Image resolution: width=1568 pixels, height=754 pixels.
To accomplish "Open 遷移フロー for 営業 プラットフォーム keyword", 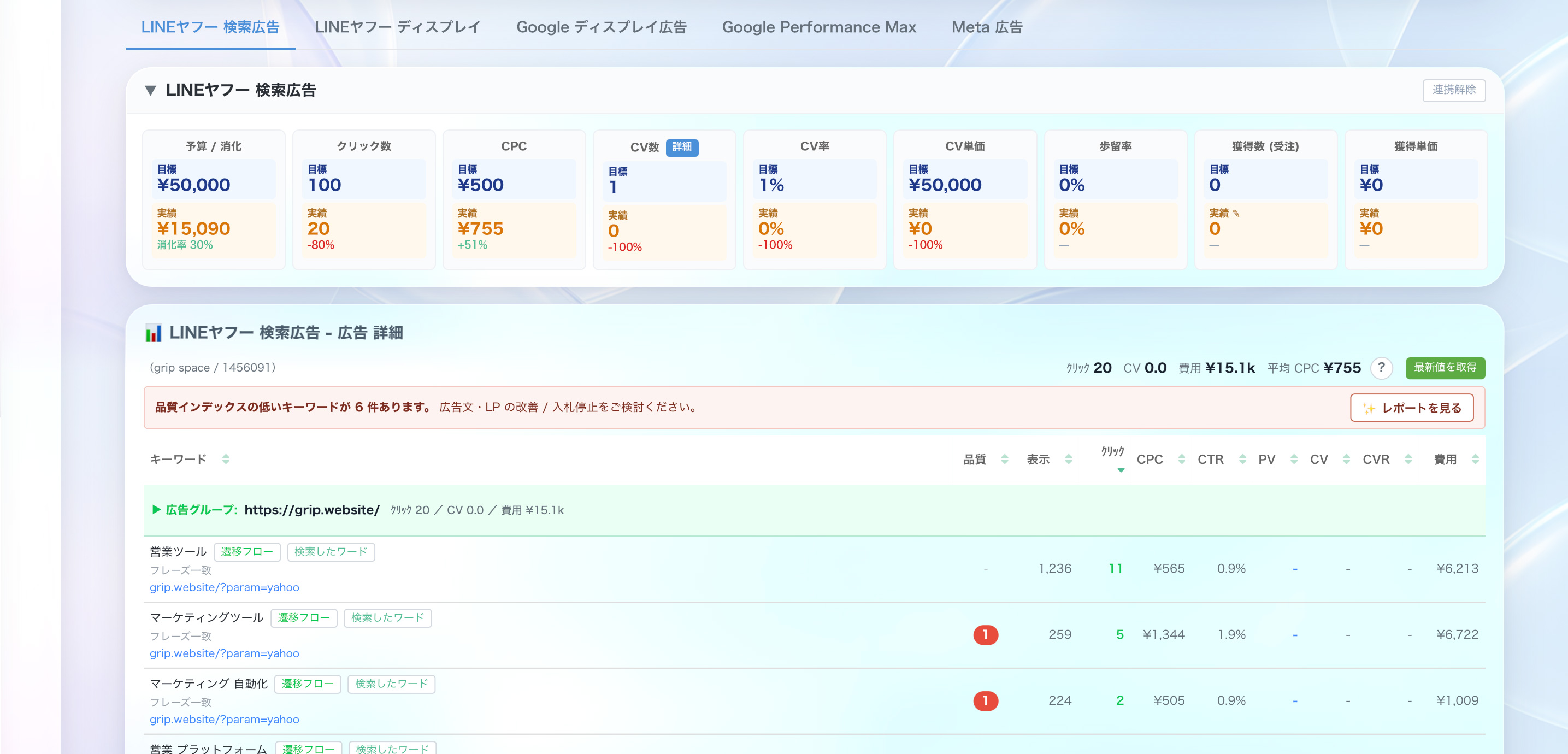I will (x=309, y=749).
